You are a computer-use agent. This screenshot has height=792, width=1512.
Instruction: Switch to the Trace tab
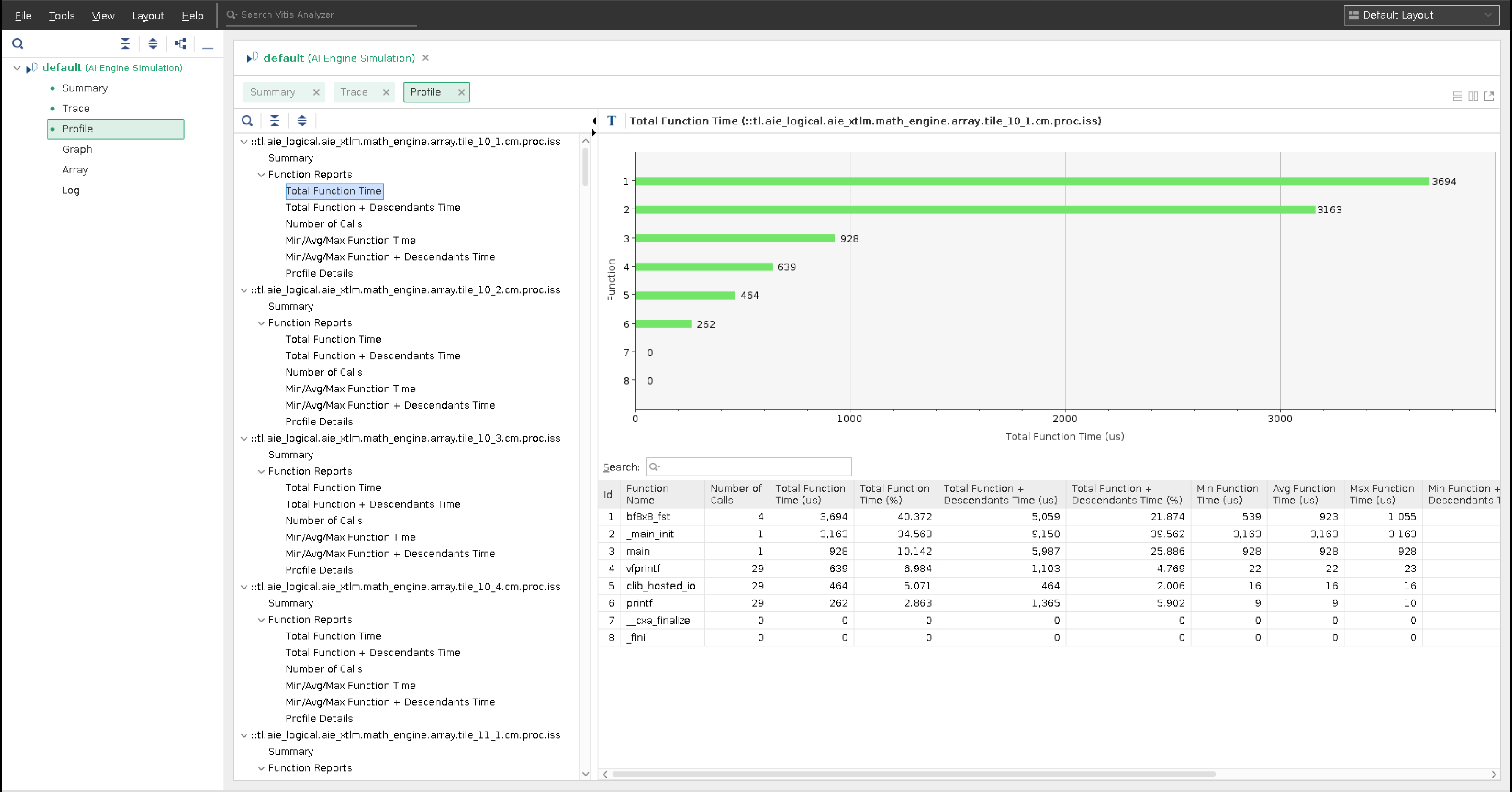coord(354,92)
